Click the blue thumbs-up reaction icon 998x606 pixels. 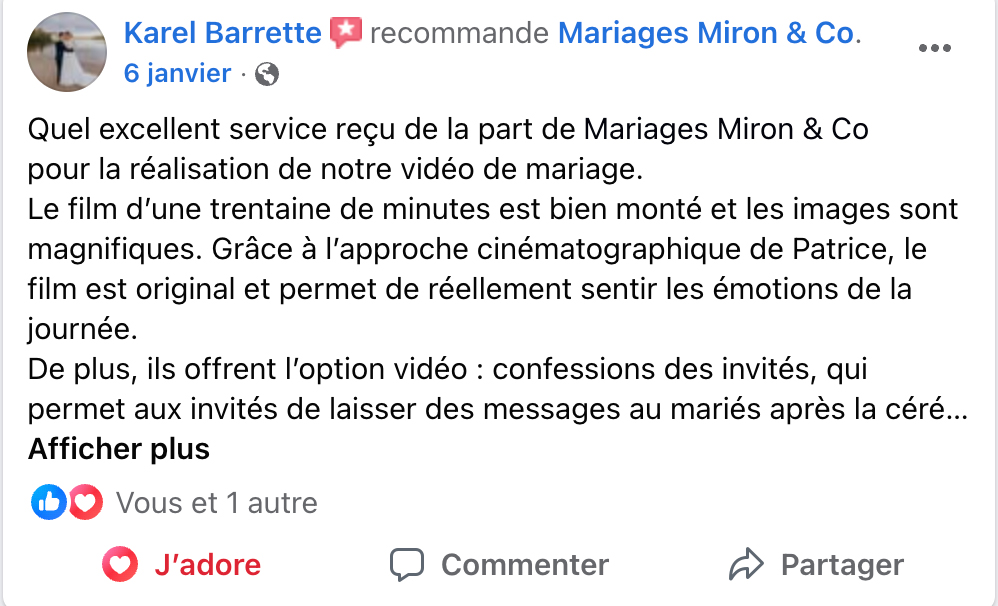point(47,502)
